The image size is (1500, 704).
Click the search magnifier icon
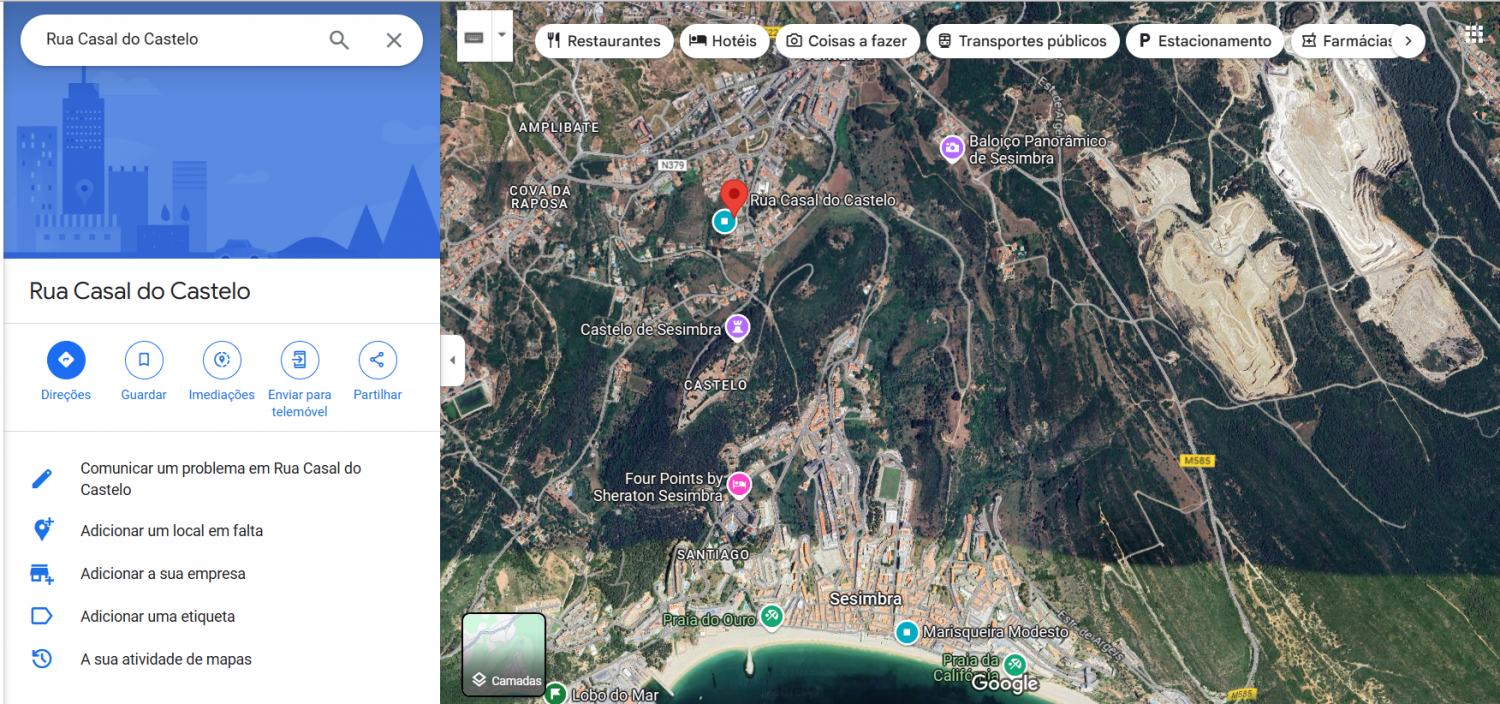coord(339,40)
